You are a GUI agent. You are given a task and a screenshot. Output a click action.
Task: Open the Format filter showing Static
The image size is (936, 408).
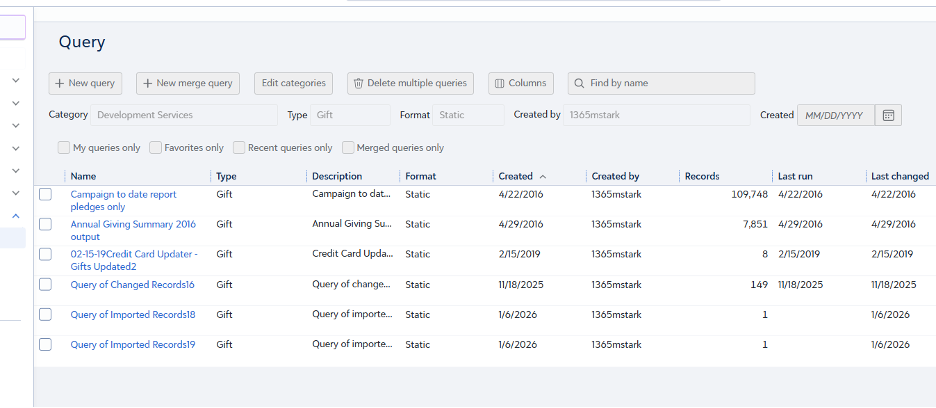pos(469,115)
